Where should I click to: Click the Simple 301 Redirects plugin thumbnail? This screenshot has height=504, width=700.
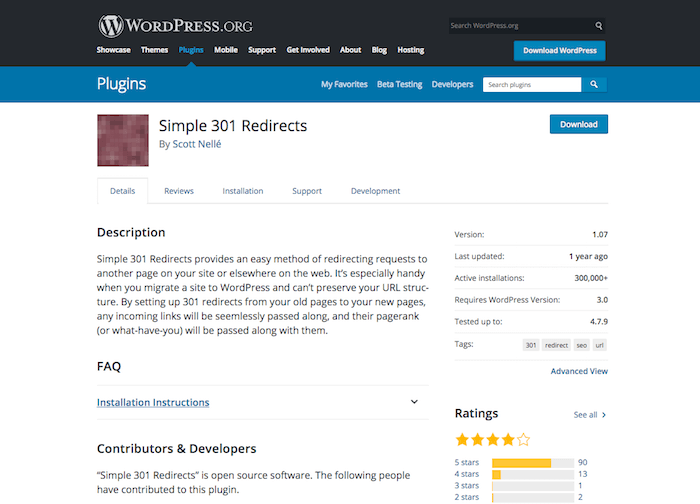click(x=123, y=140)
